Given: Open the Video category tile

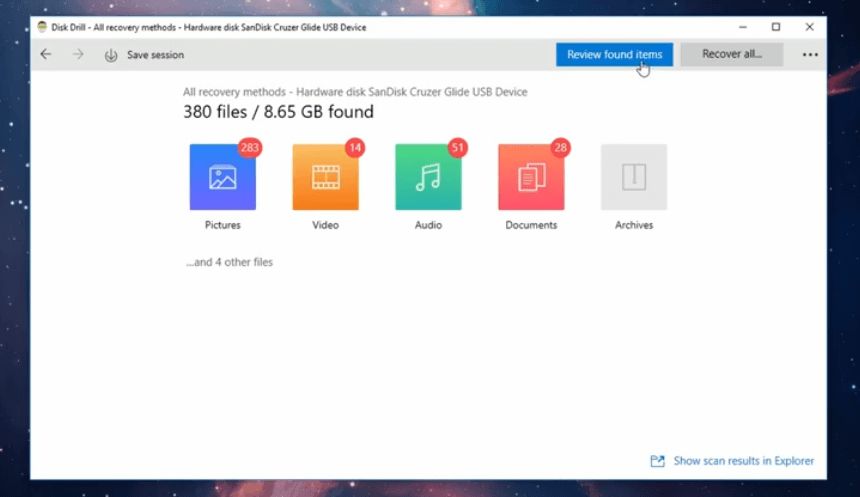Looking at the screenshot, I should (325, 177).
